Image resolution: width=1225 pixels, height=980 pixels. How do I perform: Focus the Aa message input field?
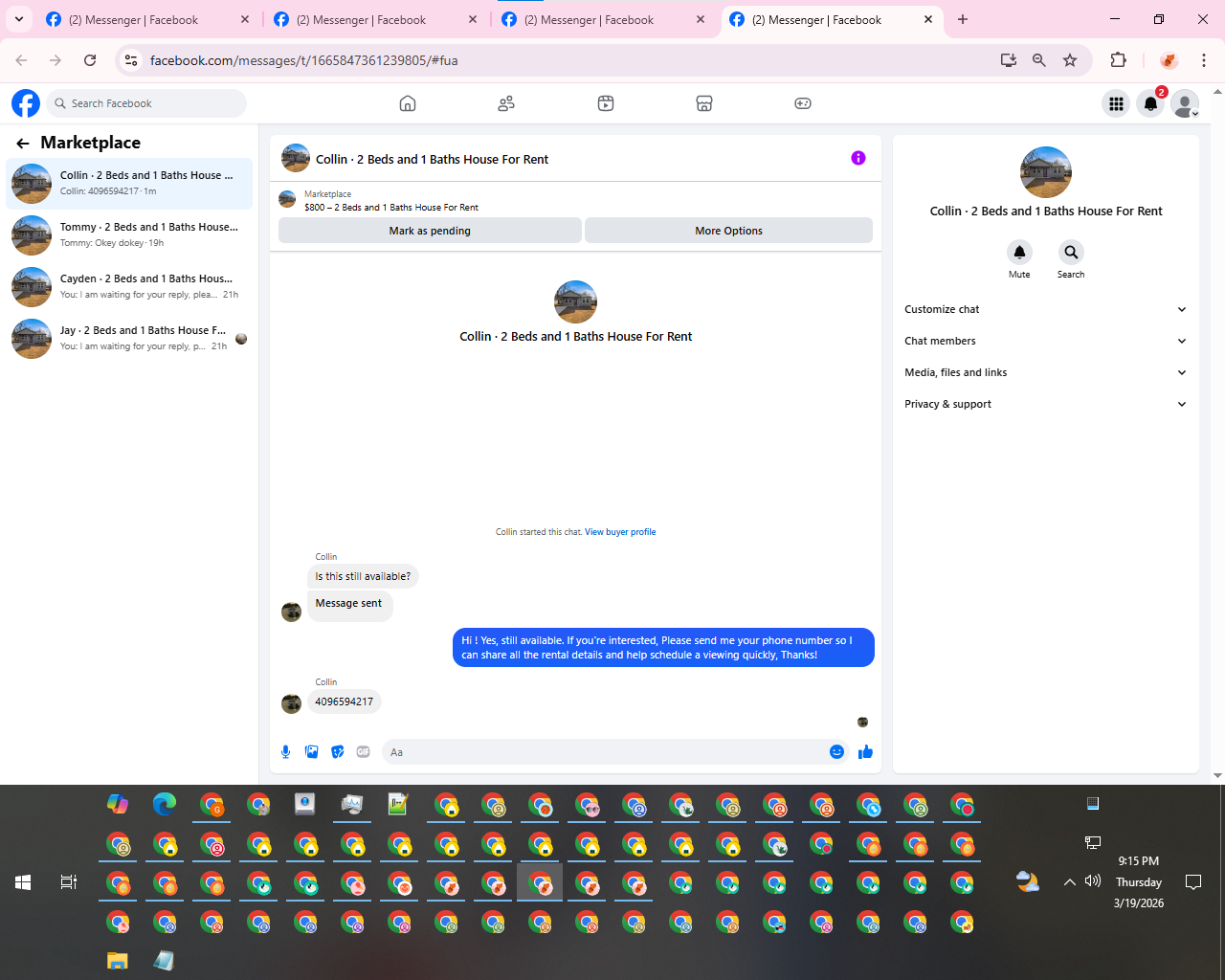[x=603, y=752]
